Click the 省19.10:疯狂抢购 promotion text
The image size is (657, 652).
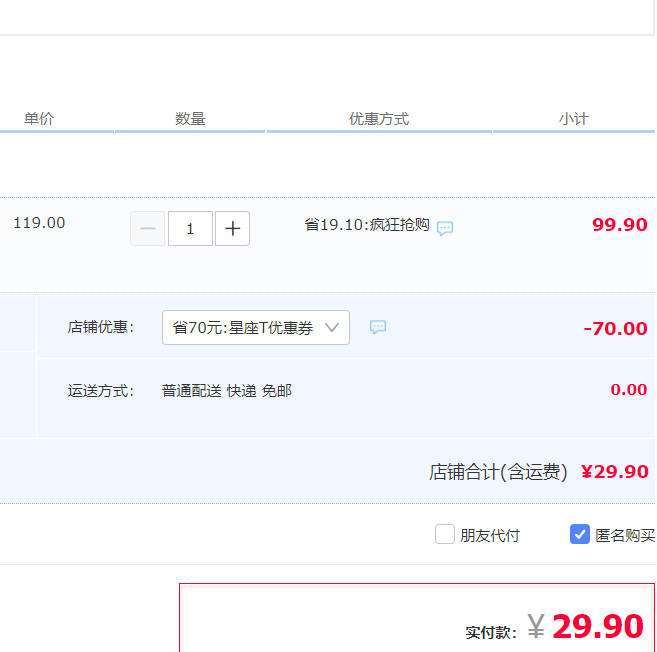[367, 225]
